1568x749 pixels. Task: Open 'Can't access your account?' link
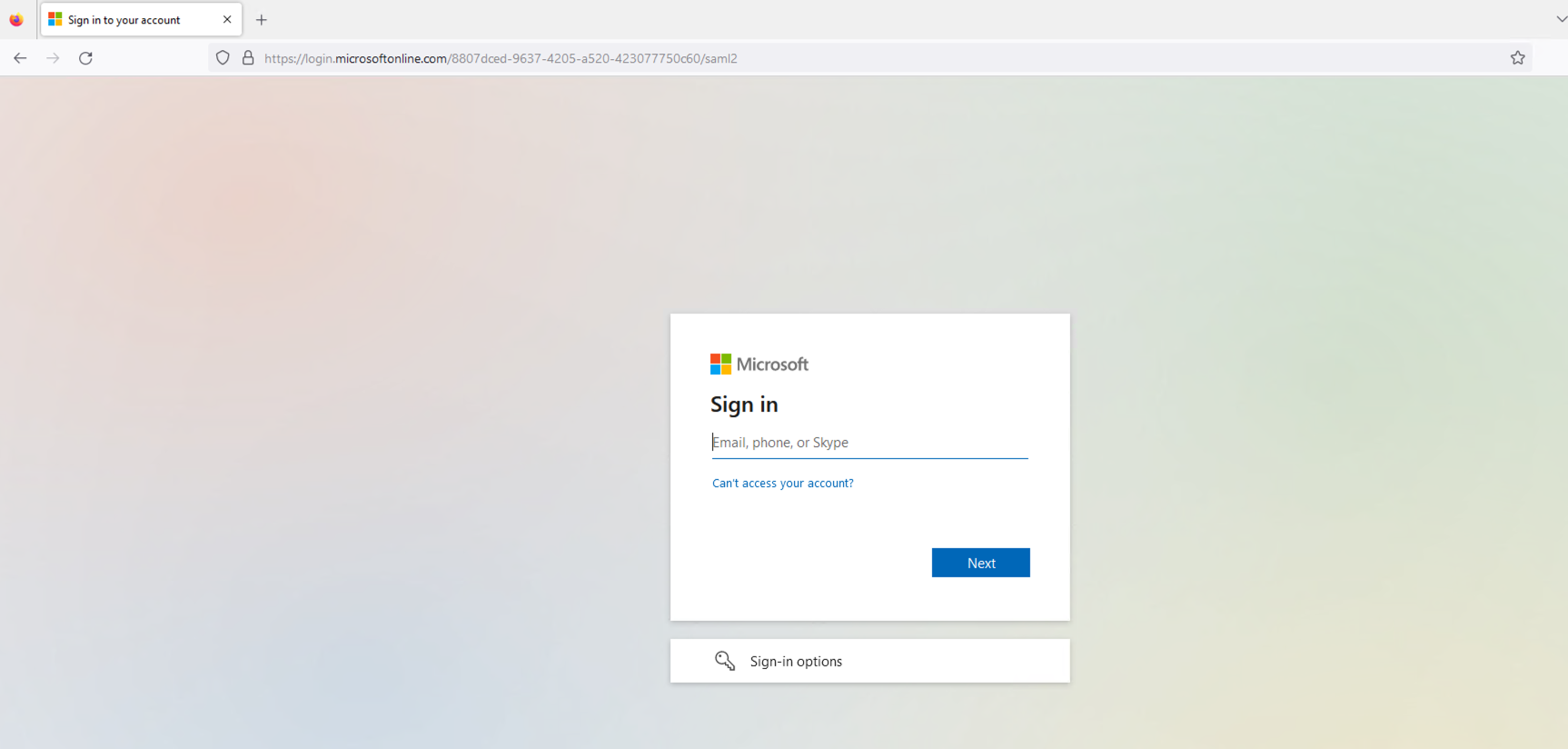click(x=782, y=484)
